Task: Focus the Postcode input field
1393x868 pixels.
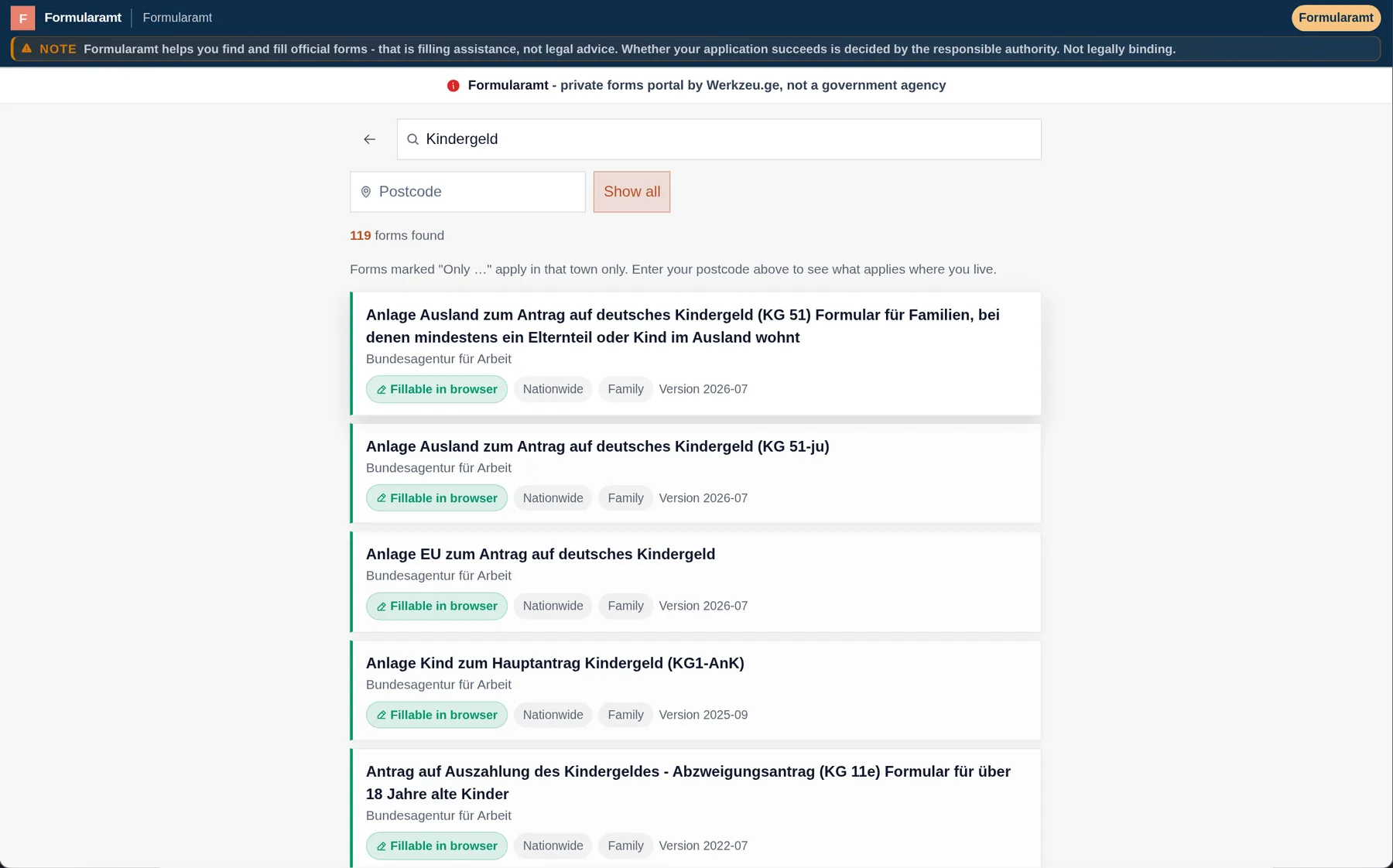Action: click(467, 192)
